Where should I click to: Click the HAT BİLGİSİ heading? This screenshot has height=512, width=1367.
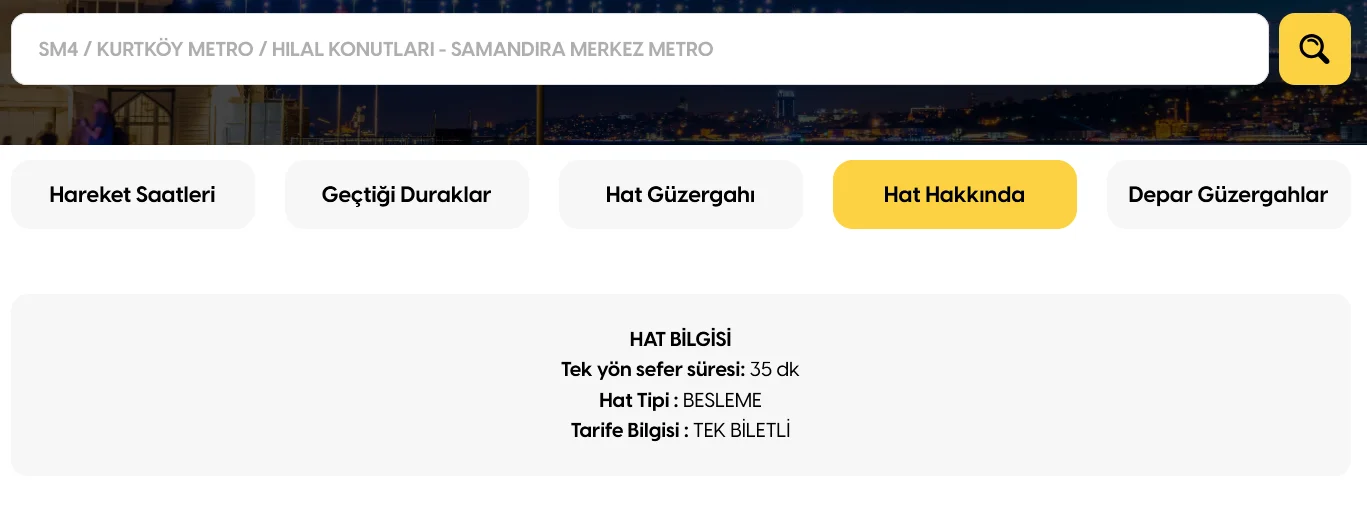coord(680,339)
